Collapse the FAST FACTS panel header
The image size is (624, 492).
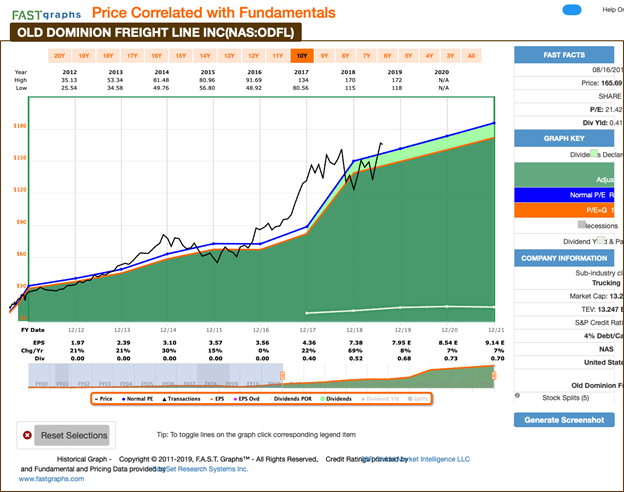[x=564, y=55]
